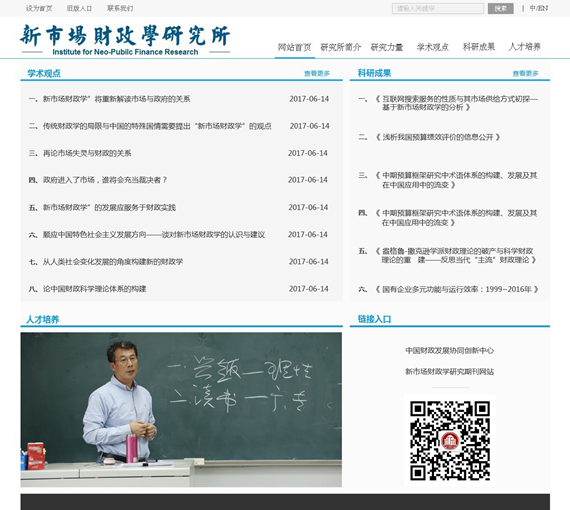Screen dimensions: 570x510
Task: Open the 学术观点 nav item
Action: coord(433,47)
